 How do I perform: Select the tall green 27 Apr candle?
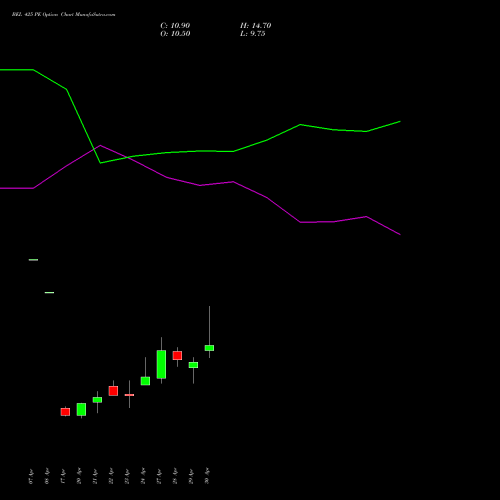tap(161, 364)
